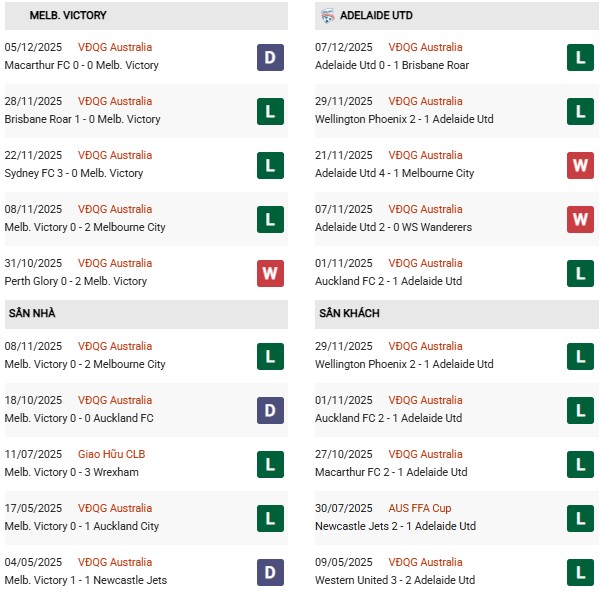
Task: Click W badge for Adelaide Utd 4-1 Melbourne City
Action: (x=581, y=165)
